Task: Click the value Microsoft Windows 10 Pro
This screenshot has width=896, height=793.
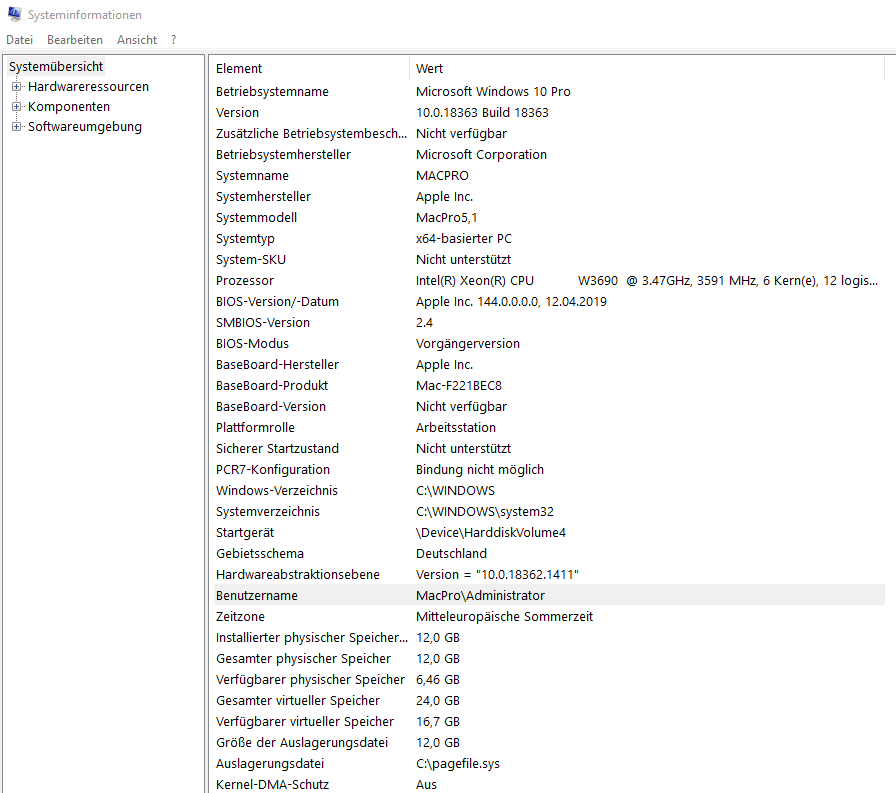Action: [x=493, y=92]
